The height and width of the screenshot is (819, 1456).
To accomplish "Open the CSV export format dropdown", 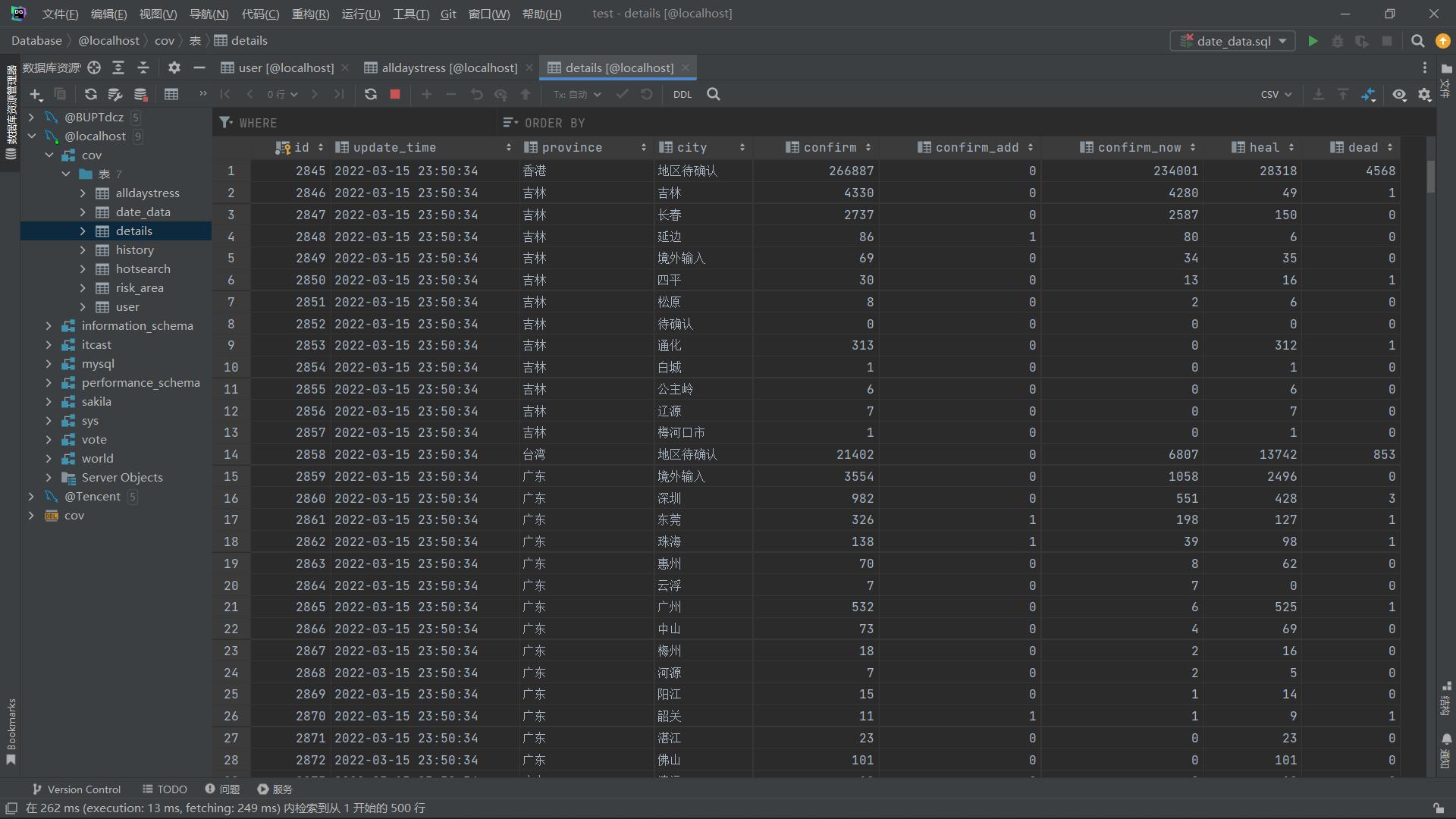I will [1276, 94].
